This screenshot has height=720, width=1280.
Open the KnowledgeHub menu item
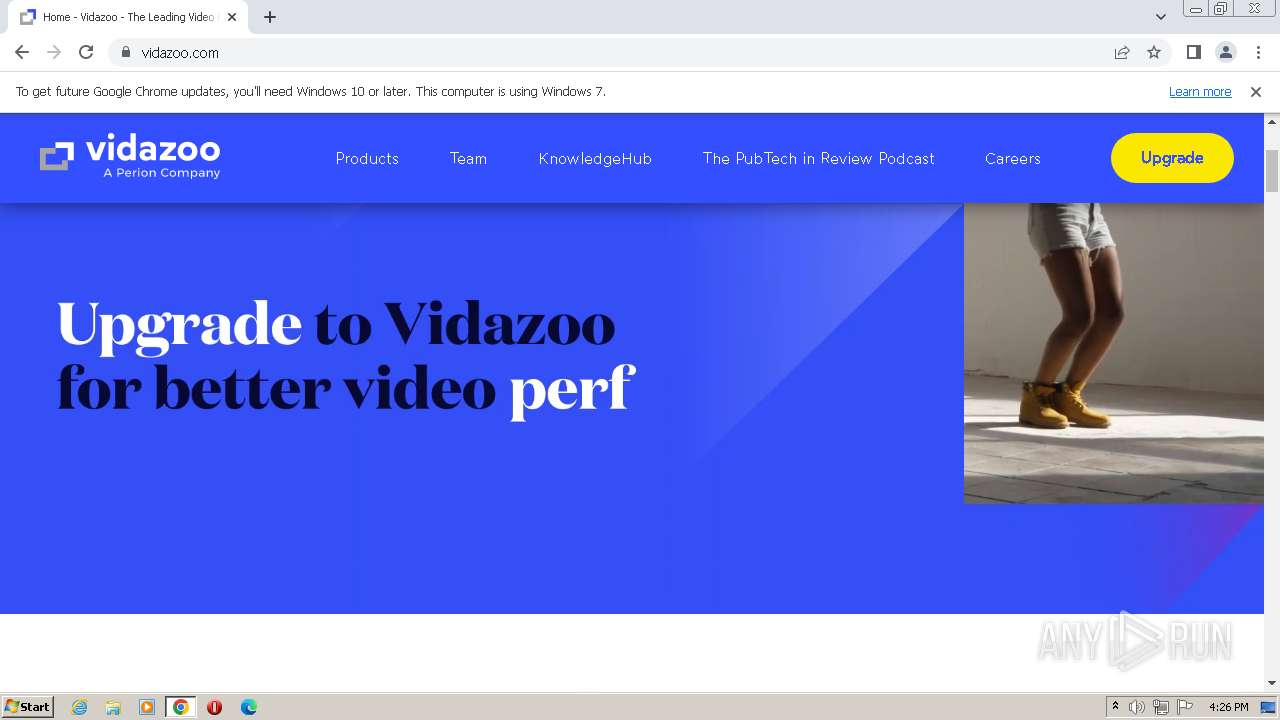(x=595, y=158)
